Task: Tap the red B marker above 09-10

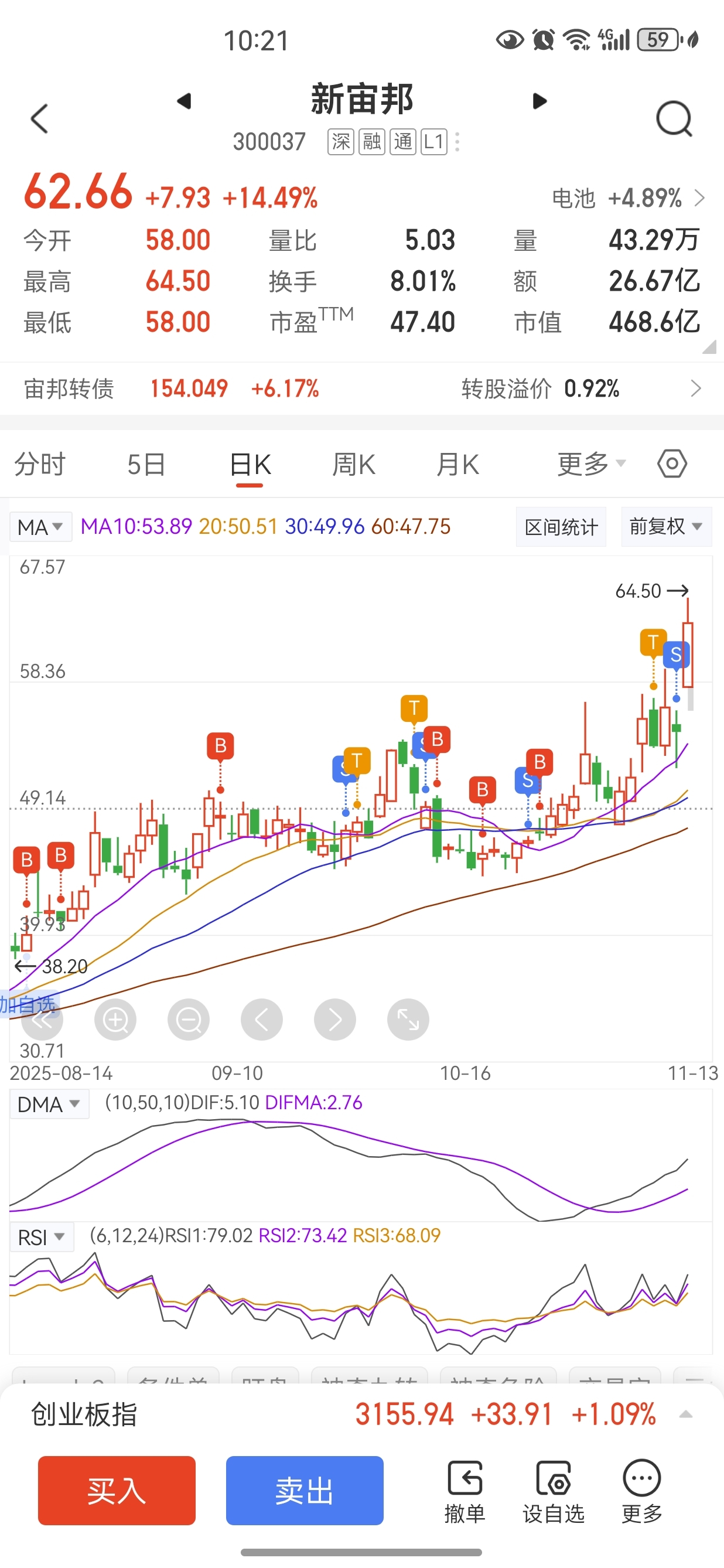Action: [x=220, y=746]
